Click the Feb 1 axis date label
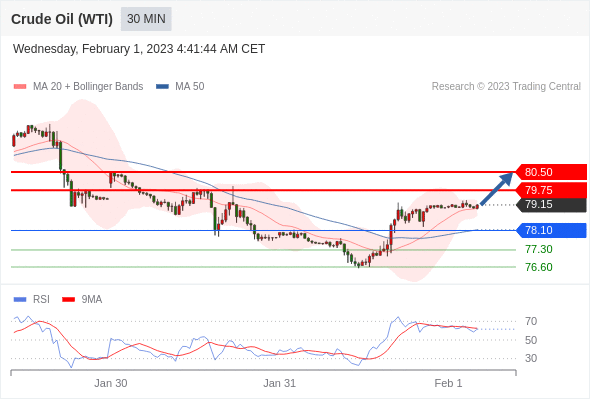 pos(448,383)
